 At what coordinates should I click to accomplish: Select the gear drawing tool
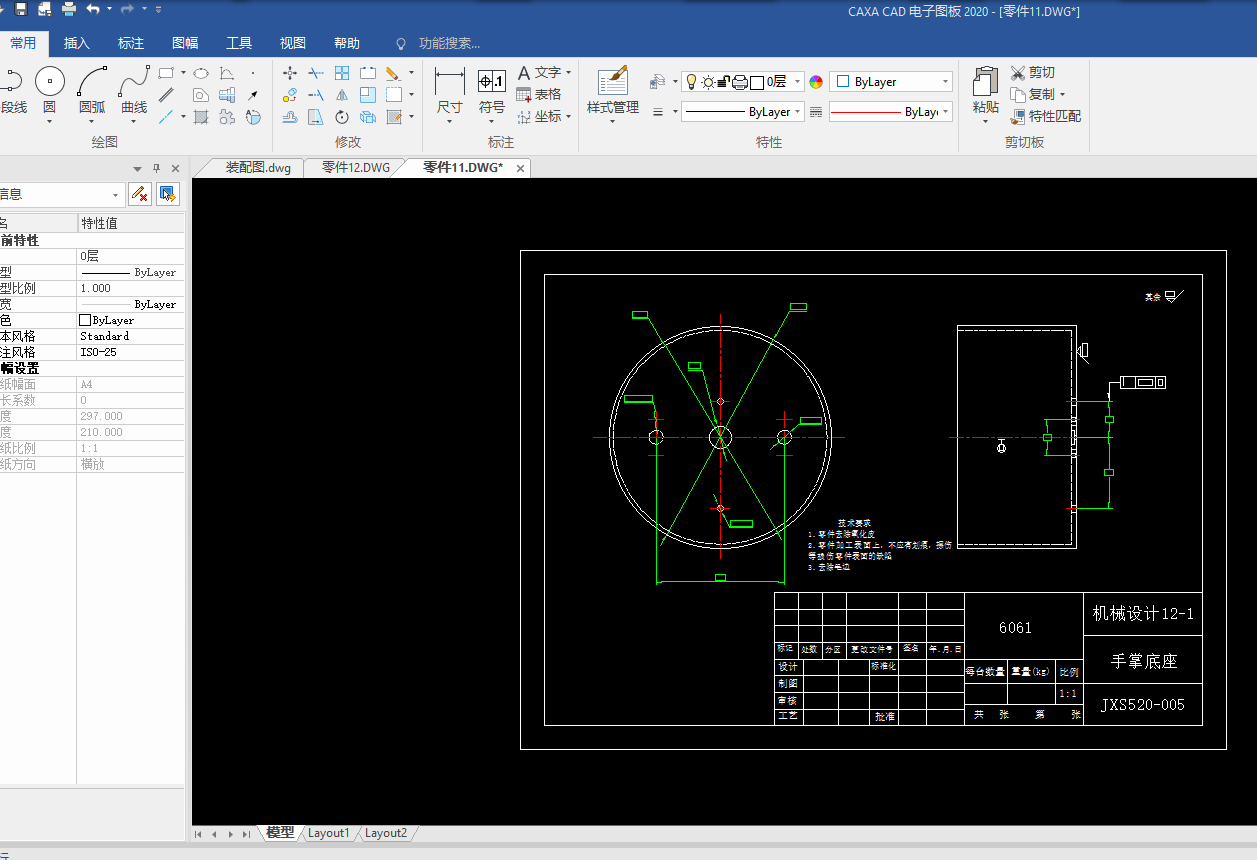pos(227,117)
